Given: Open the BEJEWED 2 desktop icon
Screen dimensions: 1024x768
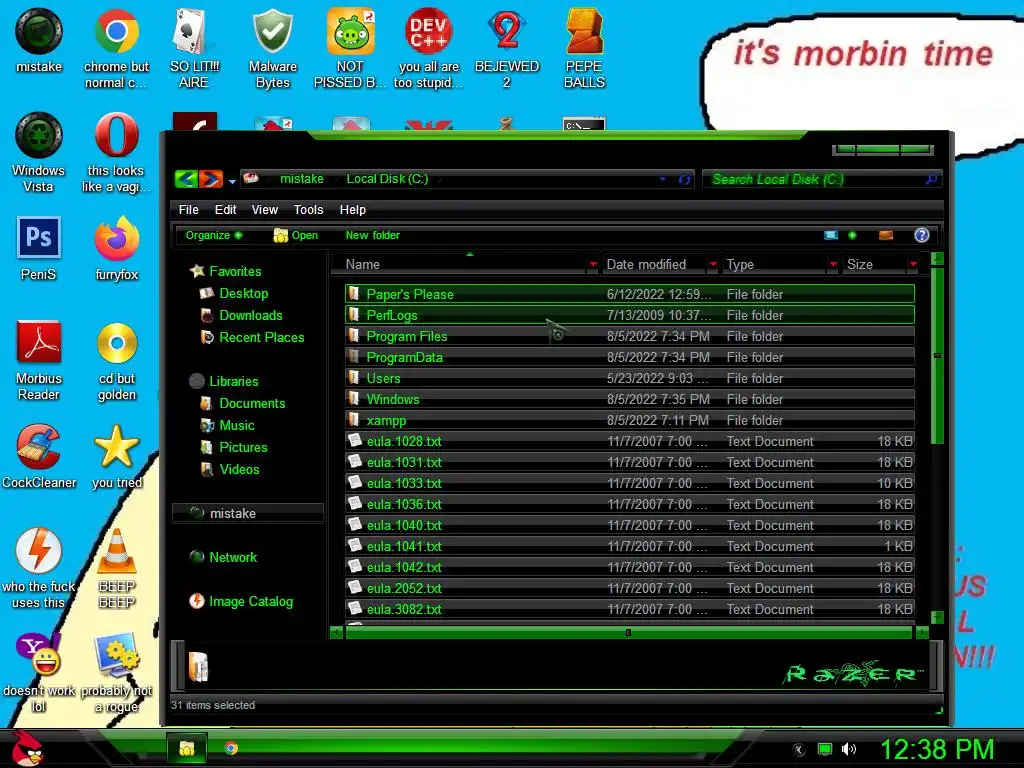Looking at the screenshot, I should 507,47.
